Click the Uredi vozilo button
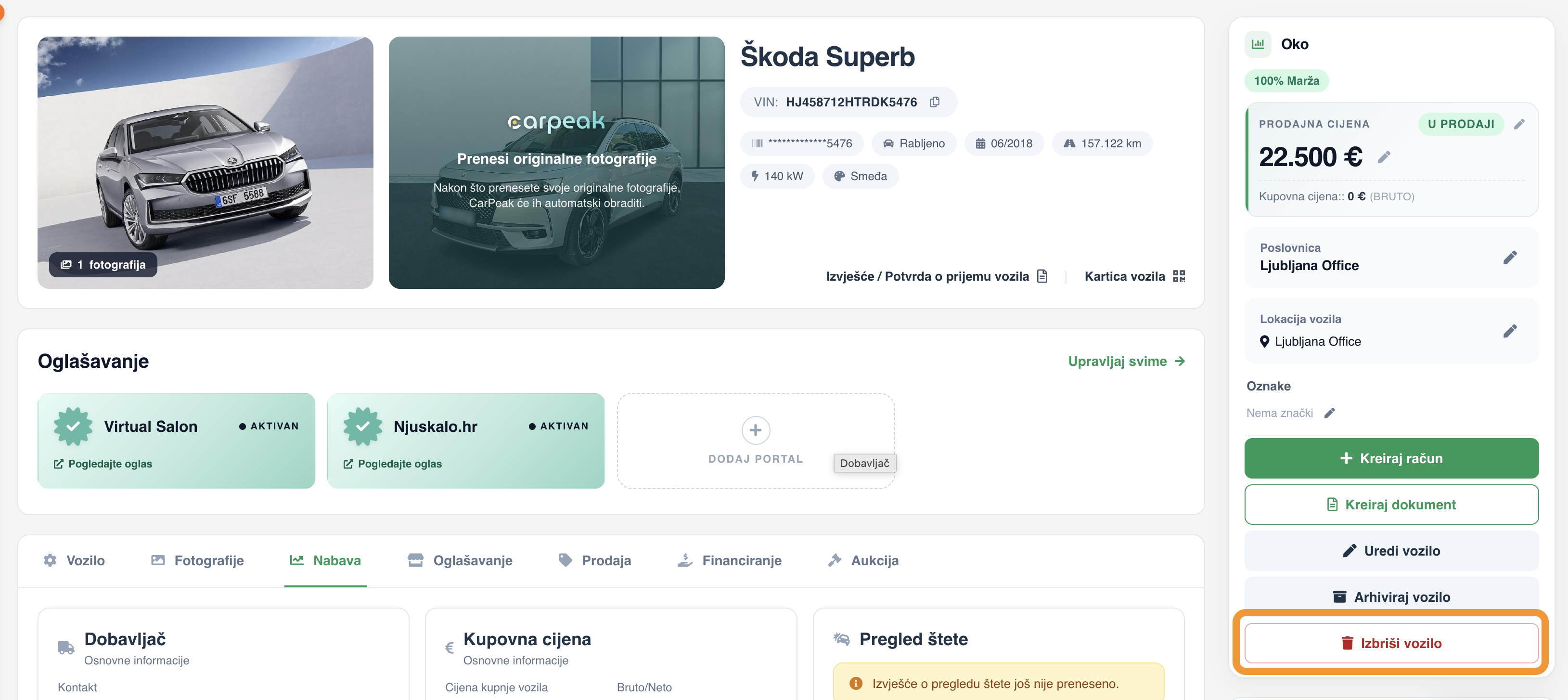The height and width of the screenshot is (700, 1568). tap(1391, 551)
